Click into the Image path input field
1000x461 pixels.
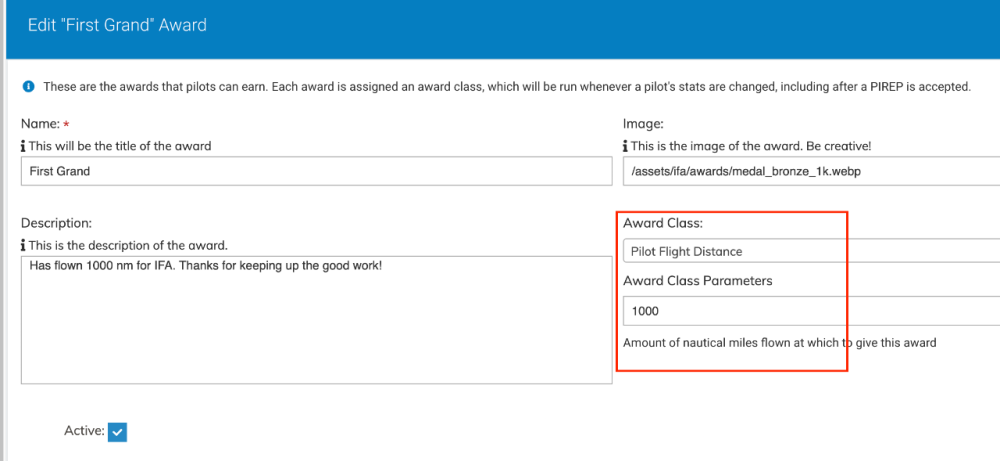tap(810, 171)
